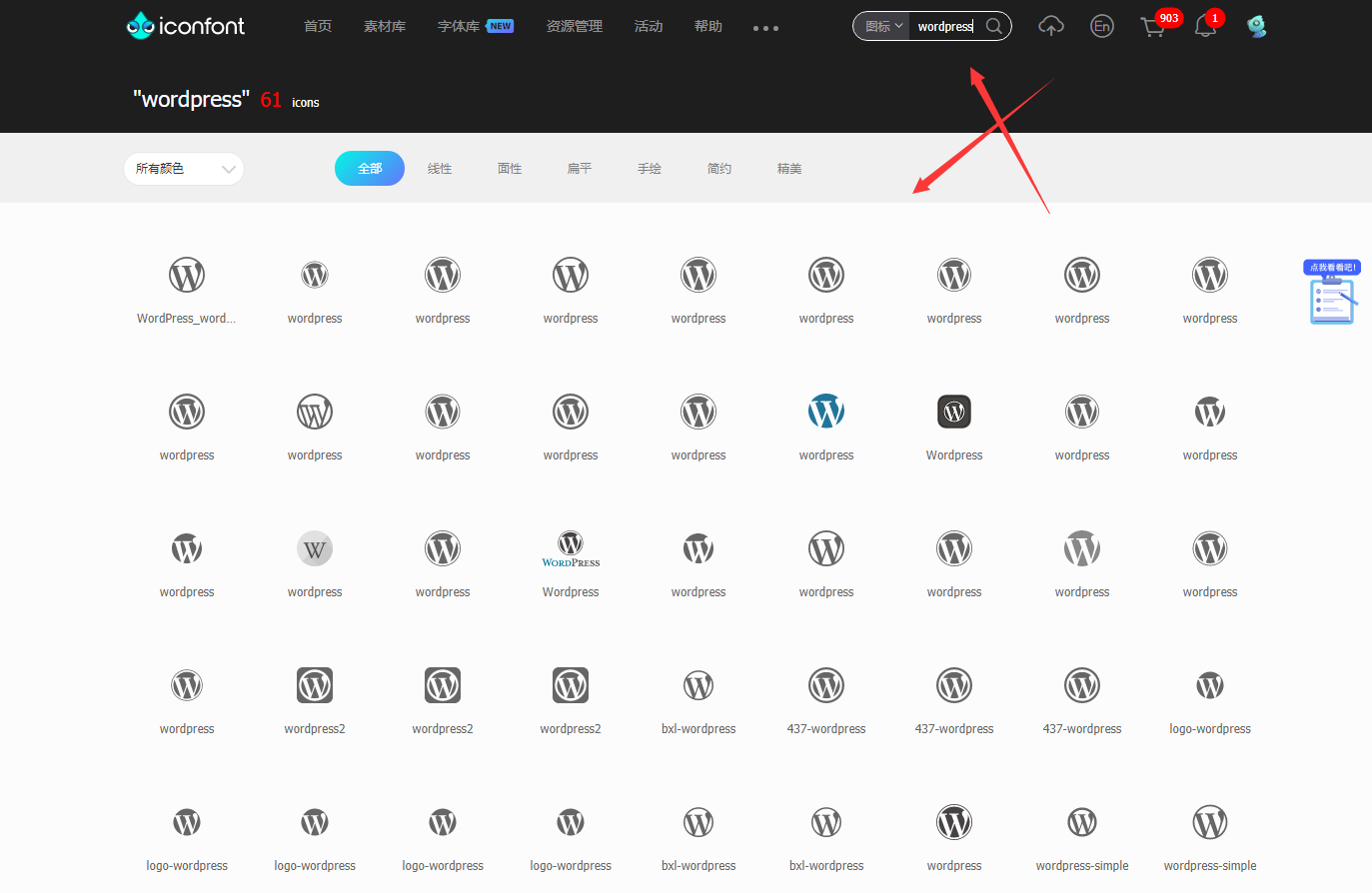
Task: Select the WordPress_word... icon
Action: (187, 275)
